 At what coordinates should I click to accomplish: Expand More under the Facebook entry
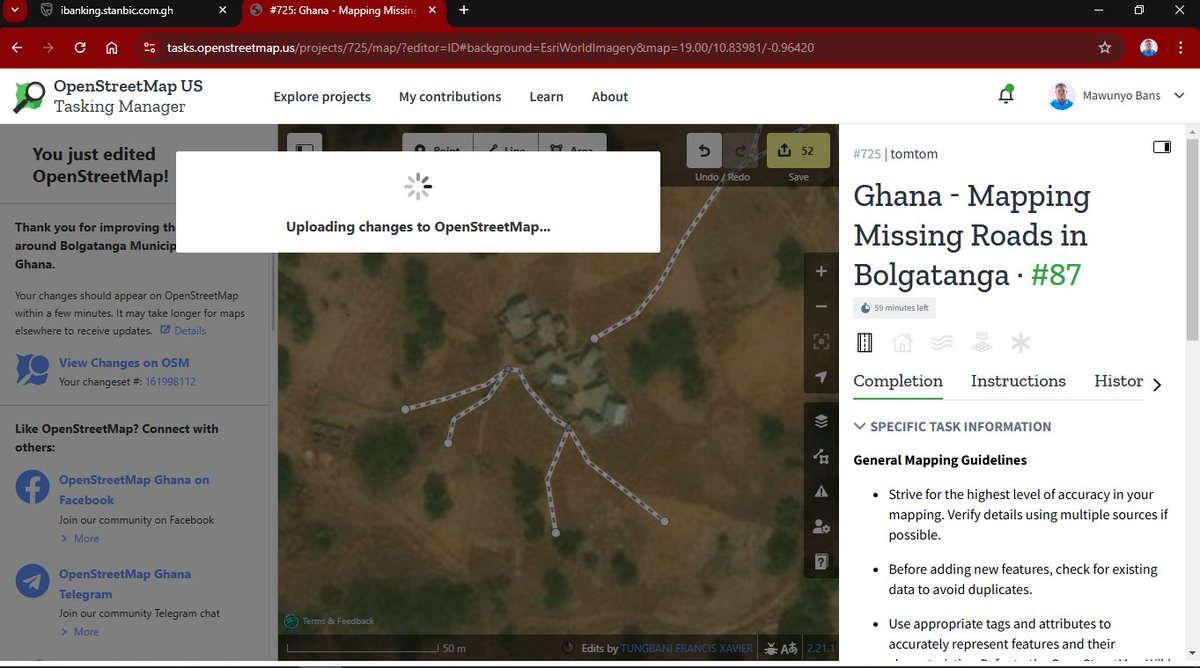(x=79, y=538)
